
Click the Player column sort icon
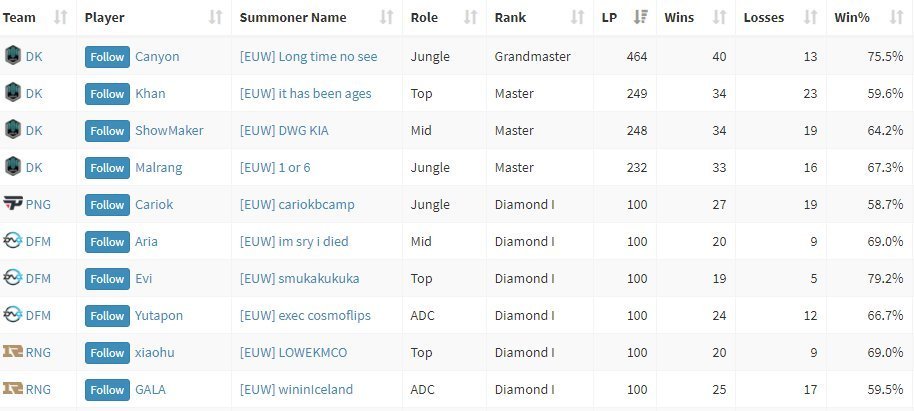216,17
